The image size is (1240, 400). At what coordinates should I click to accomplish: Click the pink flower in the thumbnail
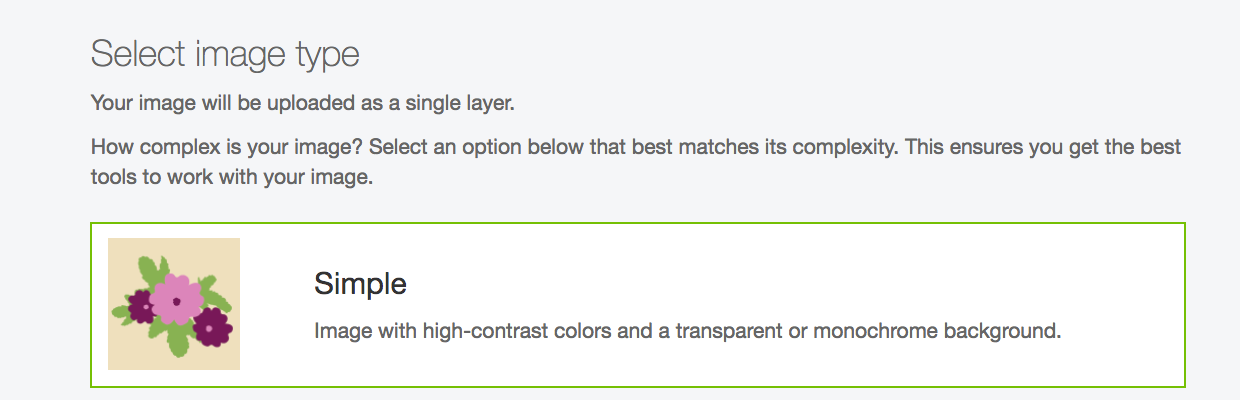coord(177,298)
